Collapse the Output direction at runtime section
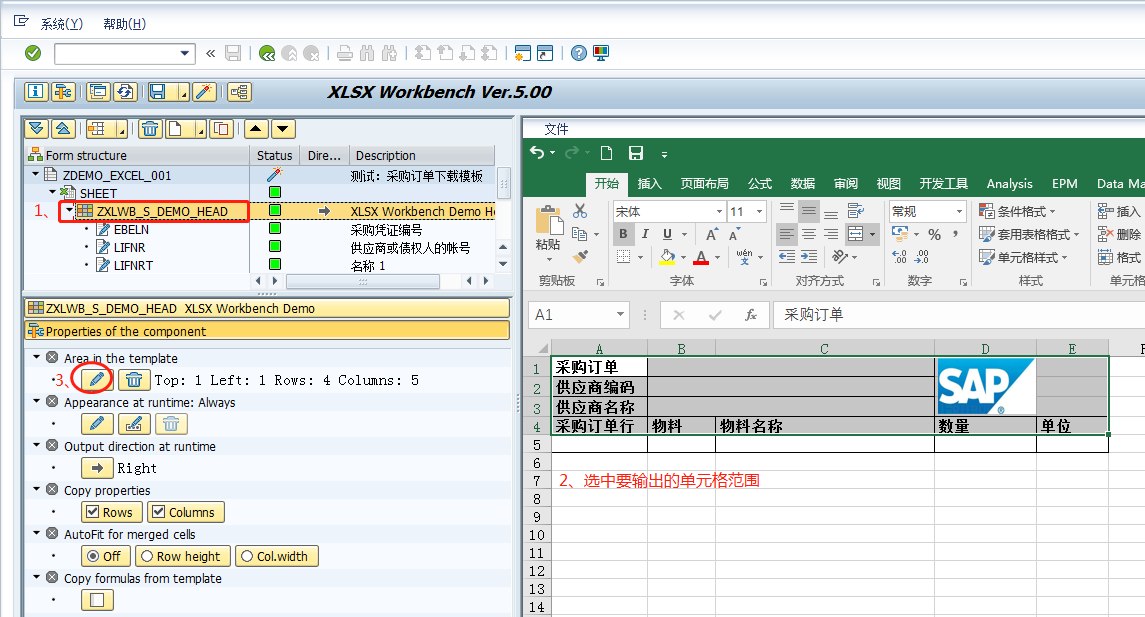This screenshot has width=1145, height=617. 37,445
